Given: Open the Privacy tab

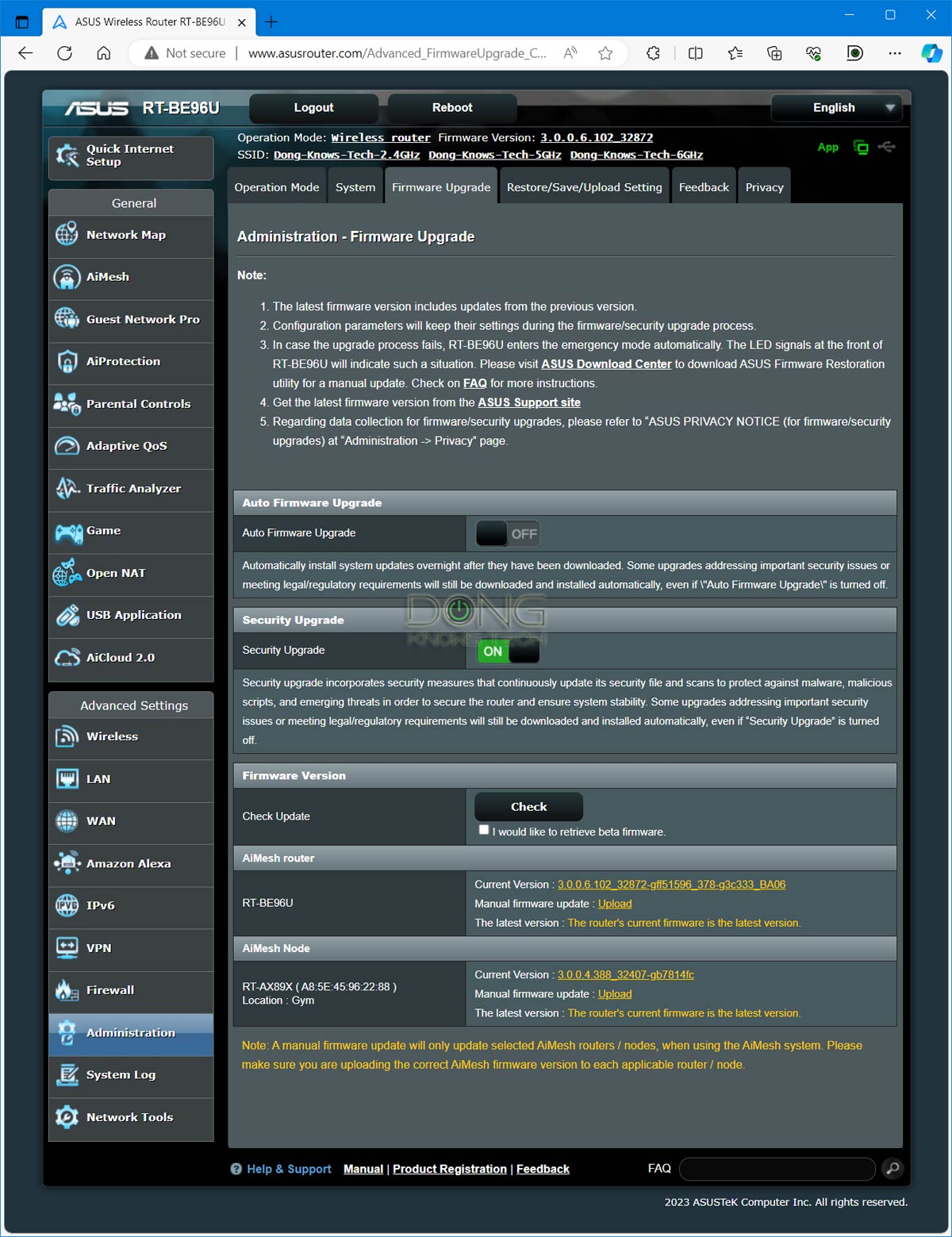Looking at the screenshot, I should pos(765,187).
